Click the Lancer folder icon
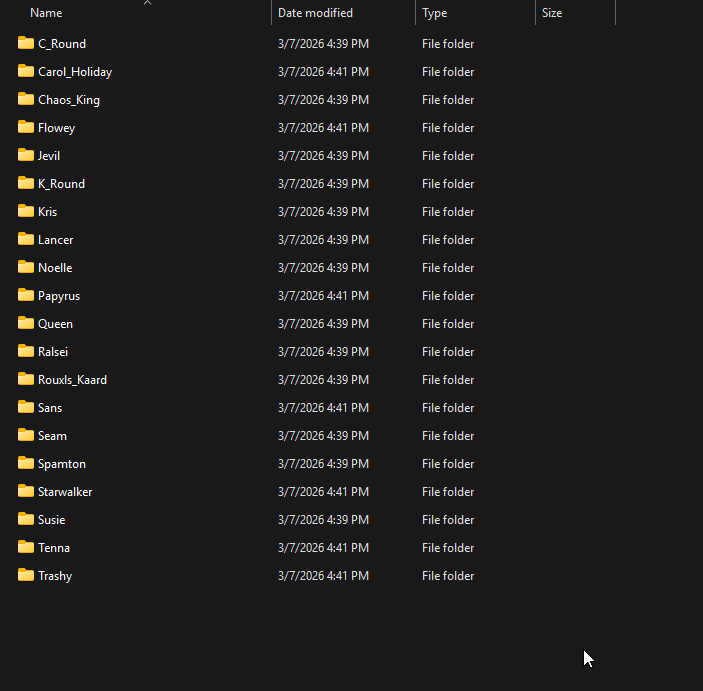 pos(26,239)
